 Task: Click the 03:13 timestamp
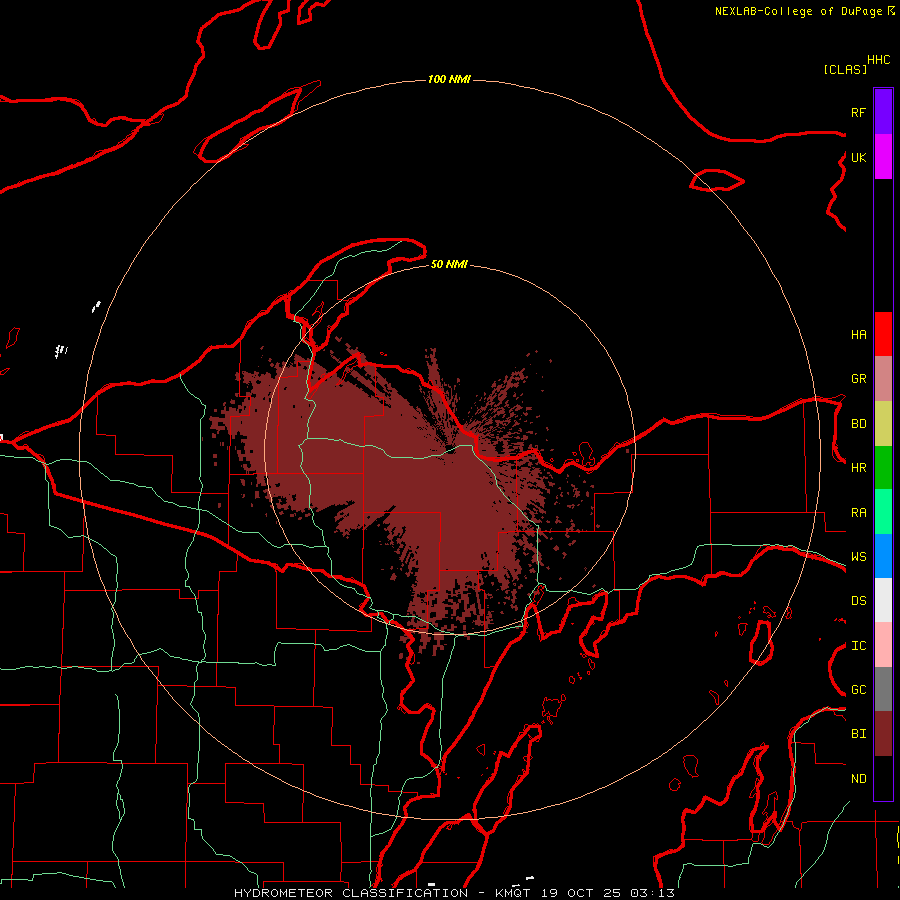tap(651, 893)
